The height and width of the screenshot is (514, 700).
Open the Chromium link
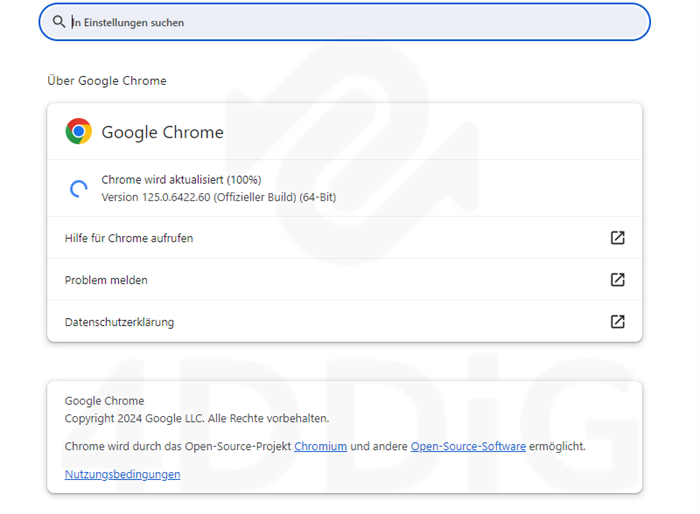321,446
